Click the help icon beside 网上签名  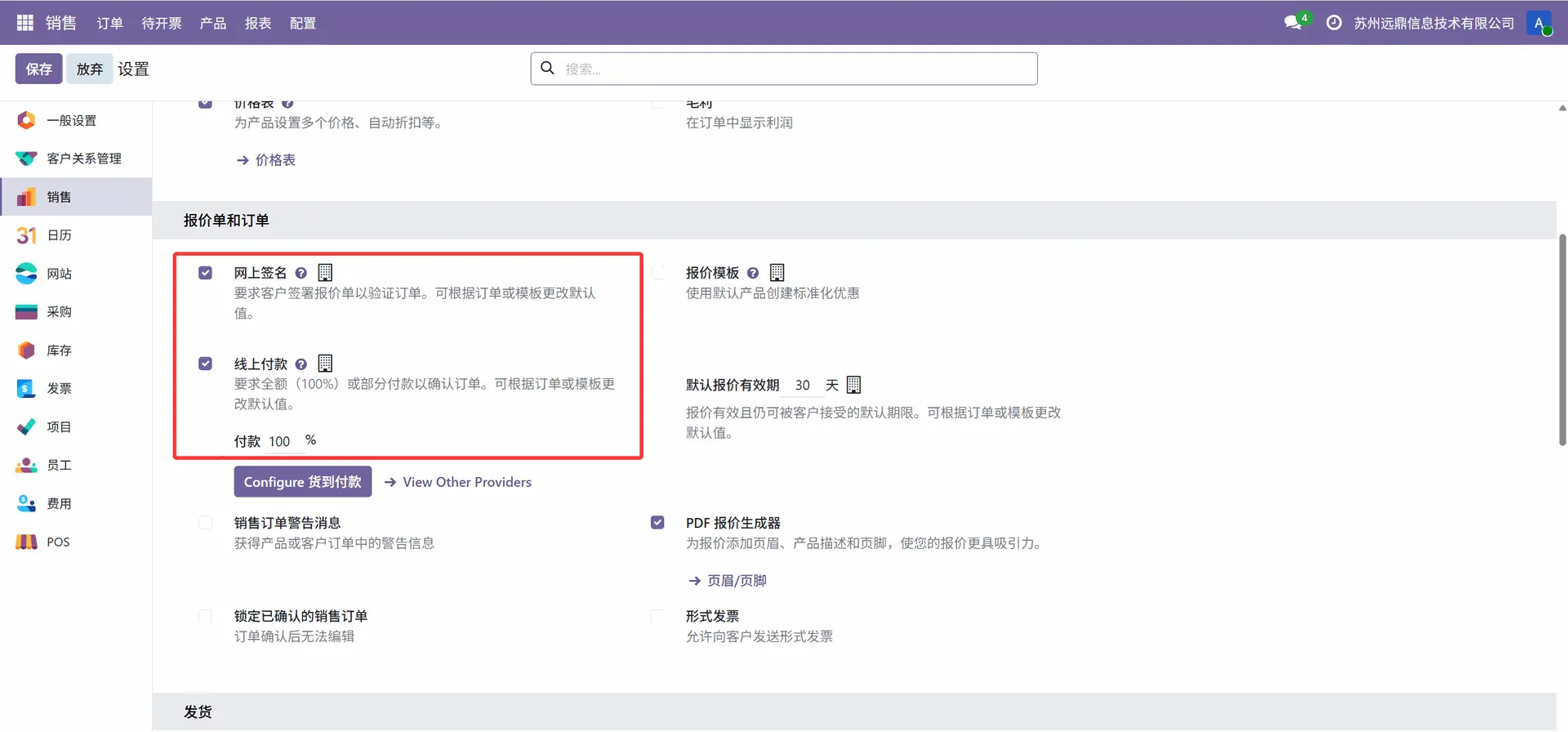pos(301,274)
